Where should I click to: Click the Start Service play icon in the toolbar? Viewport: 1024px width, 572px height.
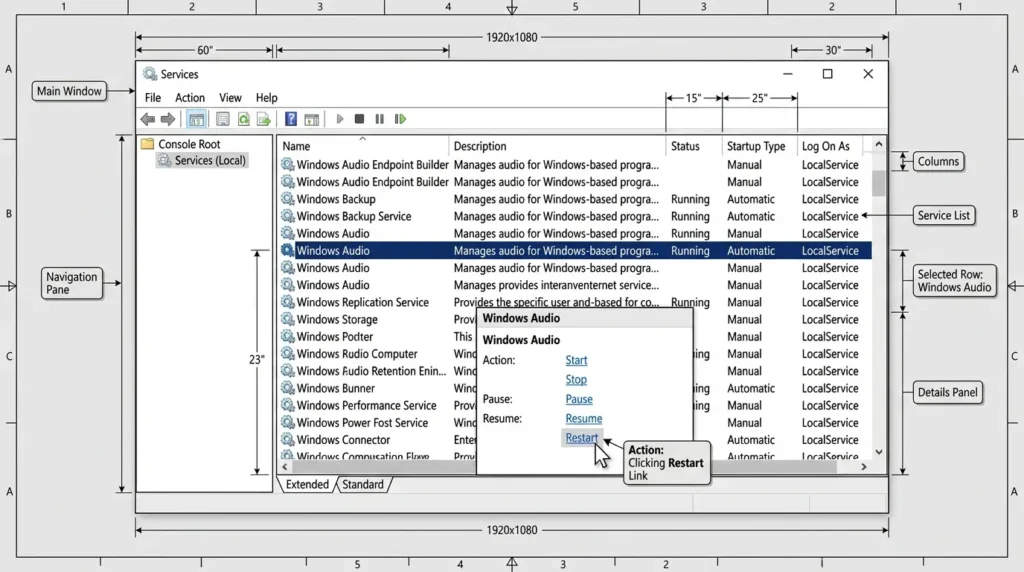coord(340,119)
